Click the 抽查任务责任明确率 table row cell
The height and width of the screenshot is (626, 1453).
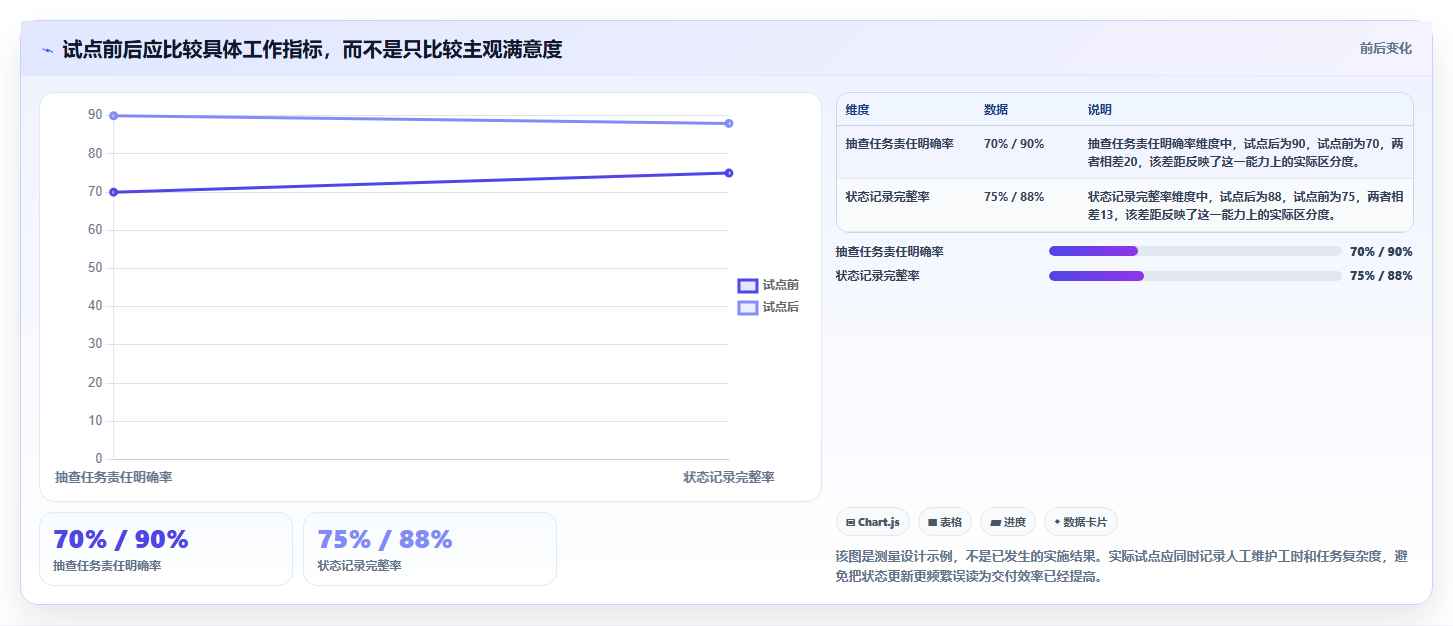[x=900, y=144]
